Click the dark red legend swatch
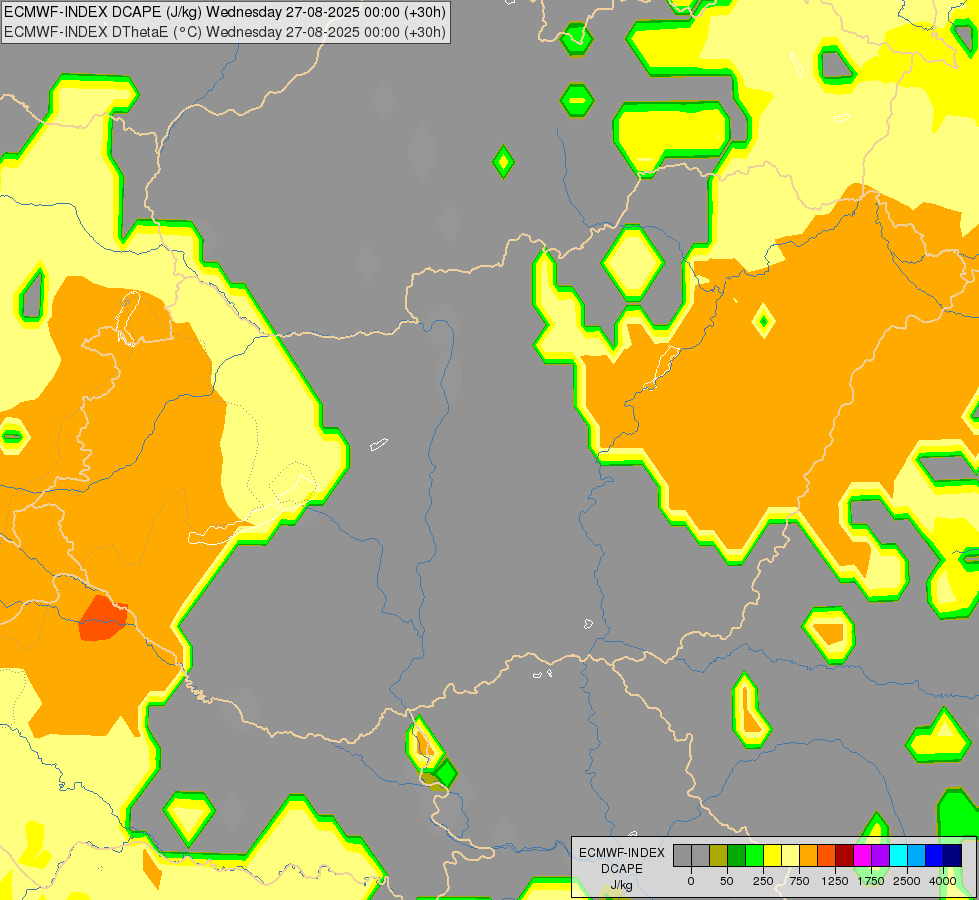 tap(844, 855)
